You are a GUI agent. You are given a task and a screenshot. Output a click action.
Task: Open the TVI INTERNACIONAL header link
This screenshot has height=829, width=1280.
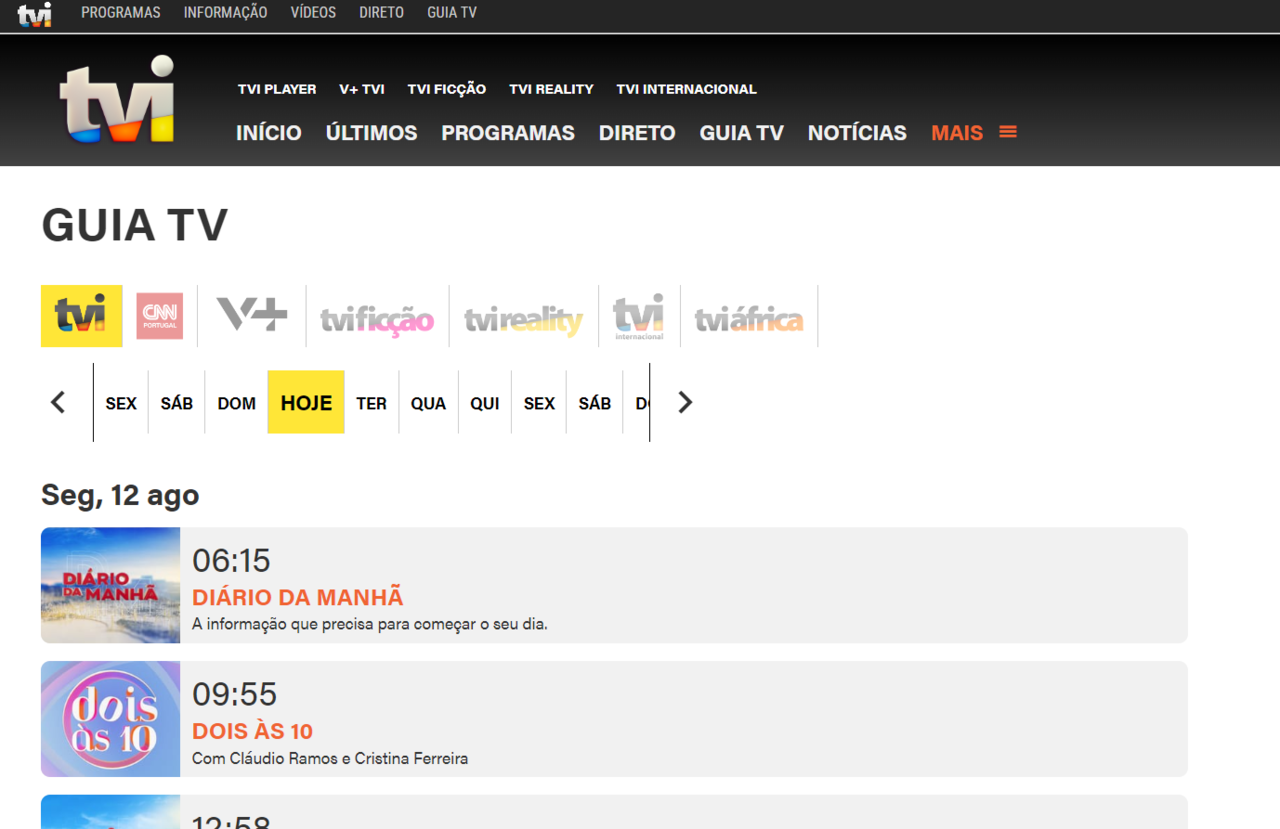pos(687,89)
